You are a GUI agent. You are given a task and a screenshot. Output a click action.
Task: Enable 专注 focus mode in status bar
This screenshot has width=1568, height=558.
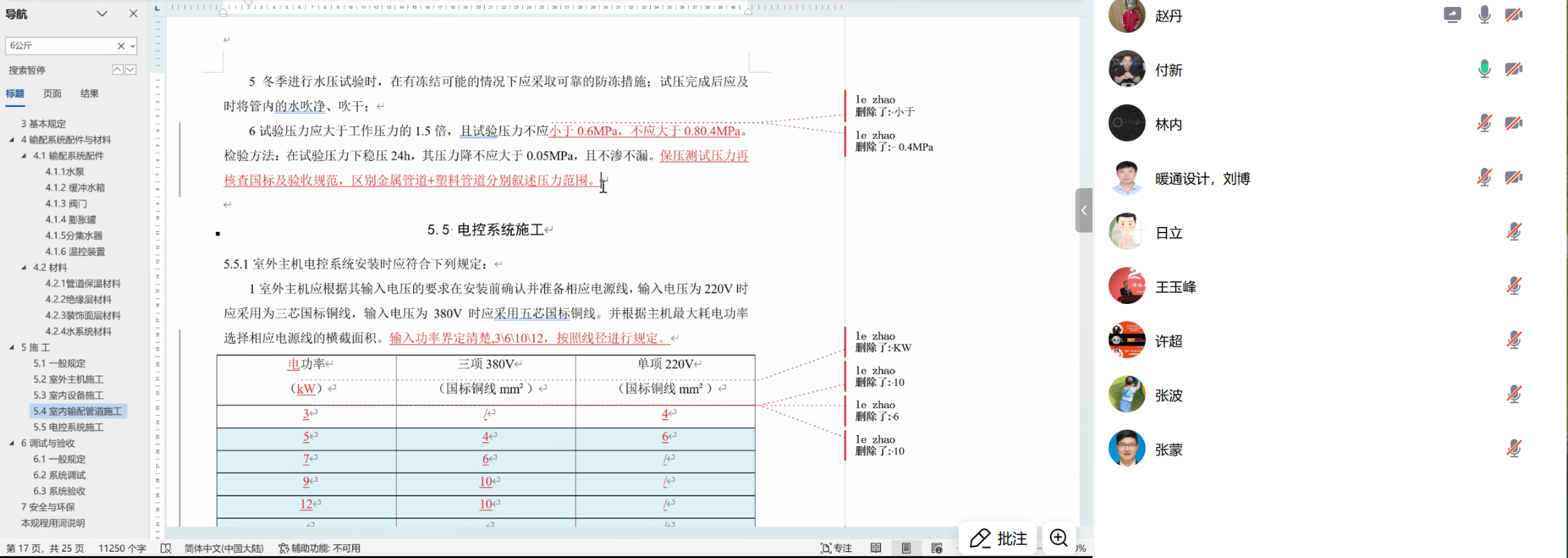836,548
